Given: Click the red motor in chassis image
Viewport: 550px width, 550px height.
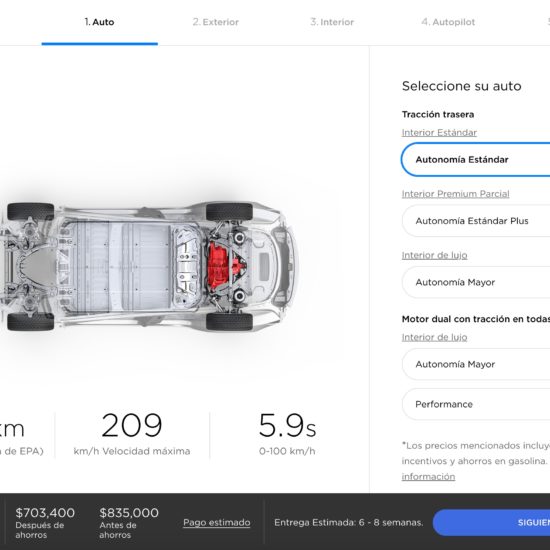Looking at the screenshot, I should coord(224,266).
